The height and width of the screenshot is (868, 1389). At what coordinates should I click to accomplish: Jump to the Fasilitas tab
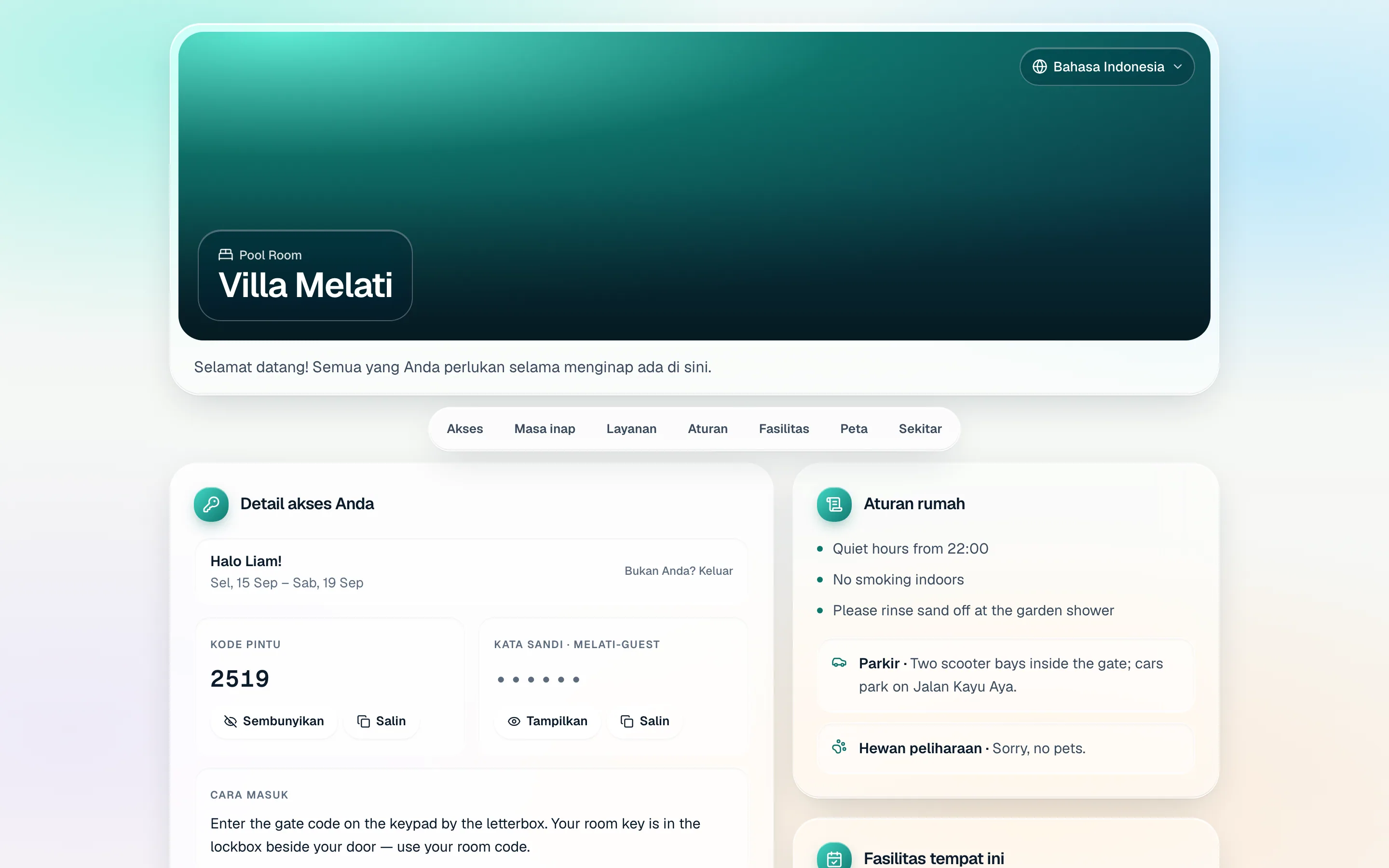pos(784,429)
